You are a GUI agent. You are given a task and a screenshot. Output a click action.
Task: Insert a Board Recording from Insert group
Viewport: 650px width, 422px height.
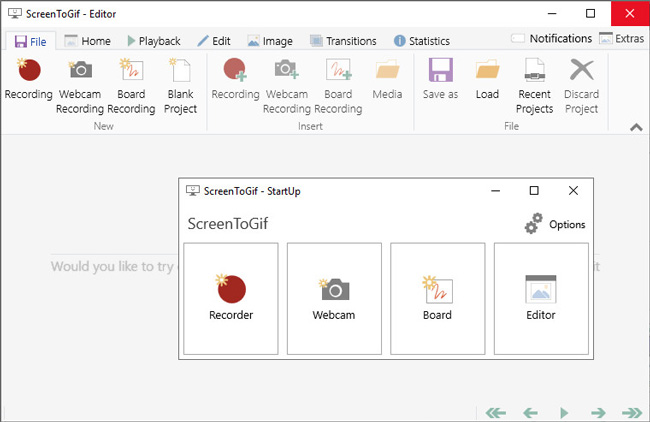click(338, 86)
